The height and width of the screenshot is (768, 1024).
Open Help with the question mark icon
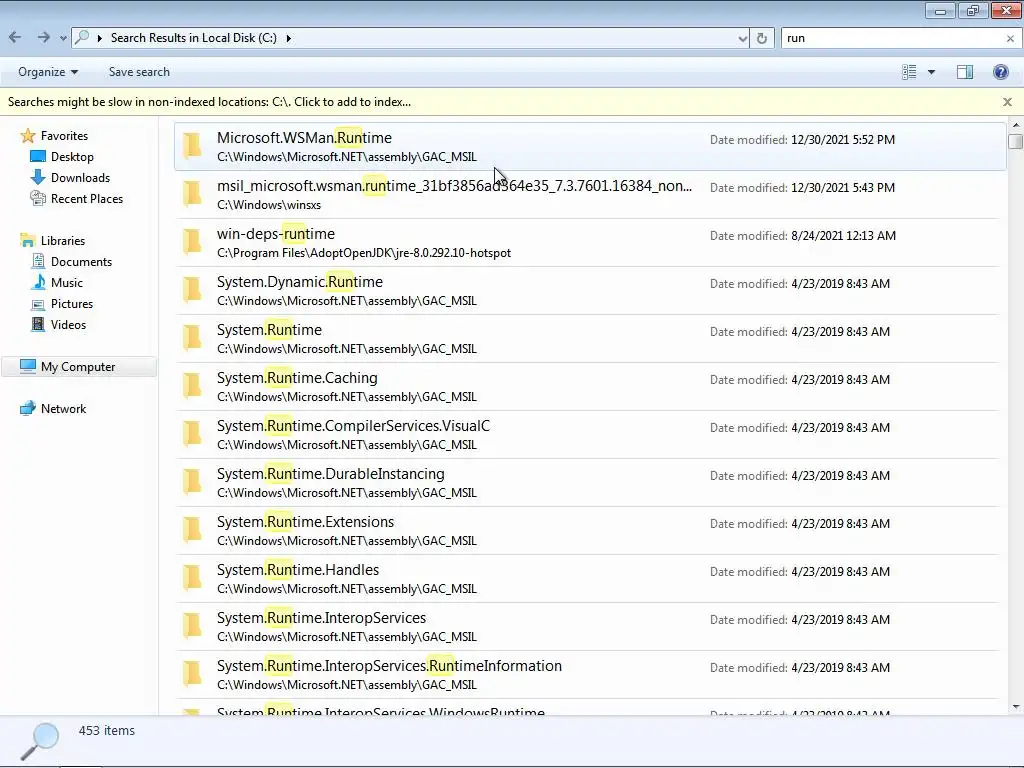[x=1000, y=72]
